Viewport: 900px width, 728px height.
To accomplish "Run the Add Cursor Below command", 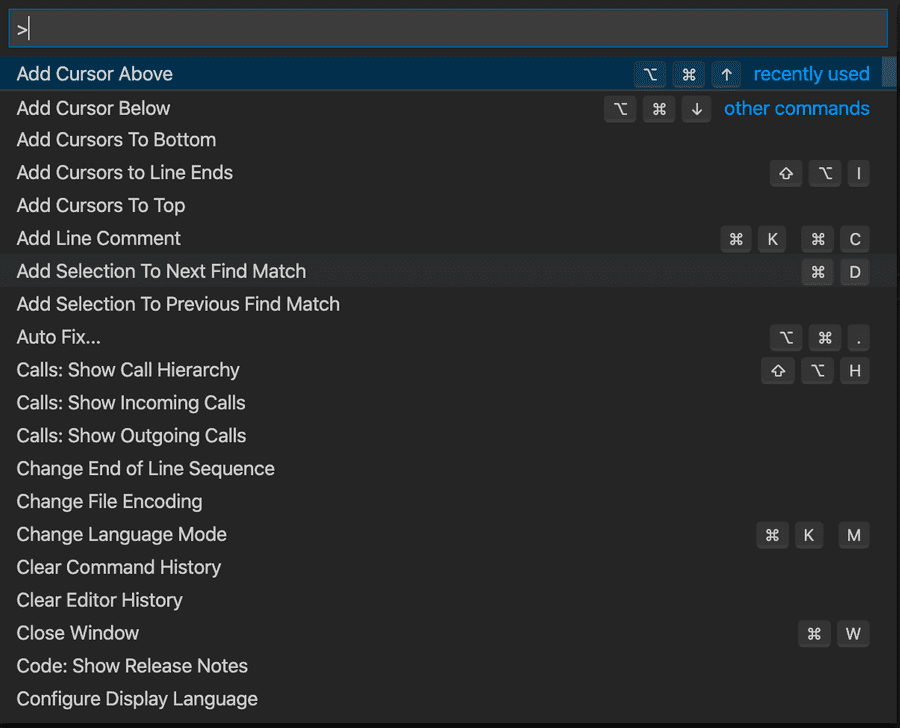I will point(94,108).
